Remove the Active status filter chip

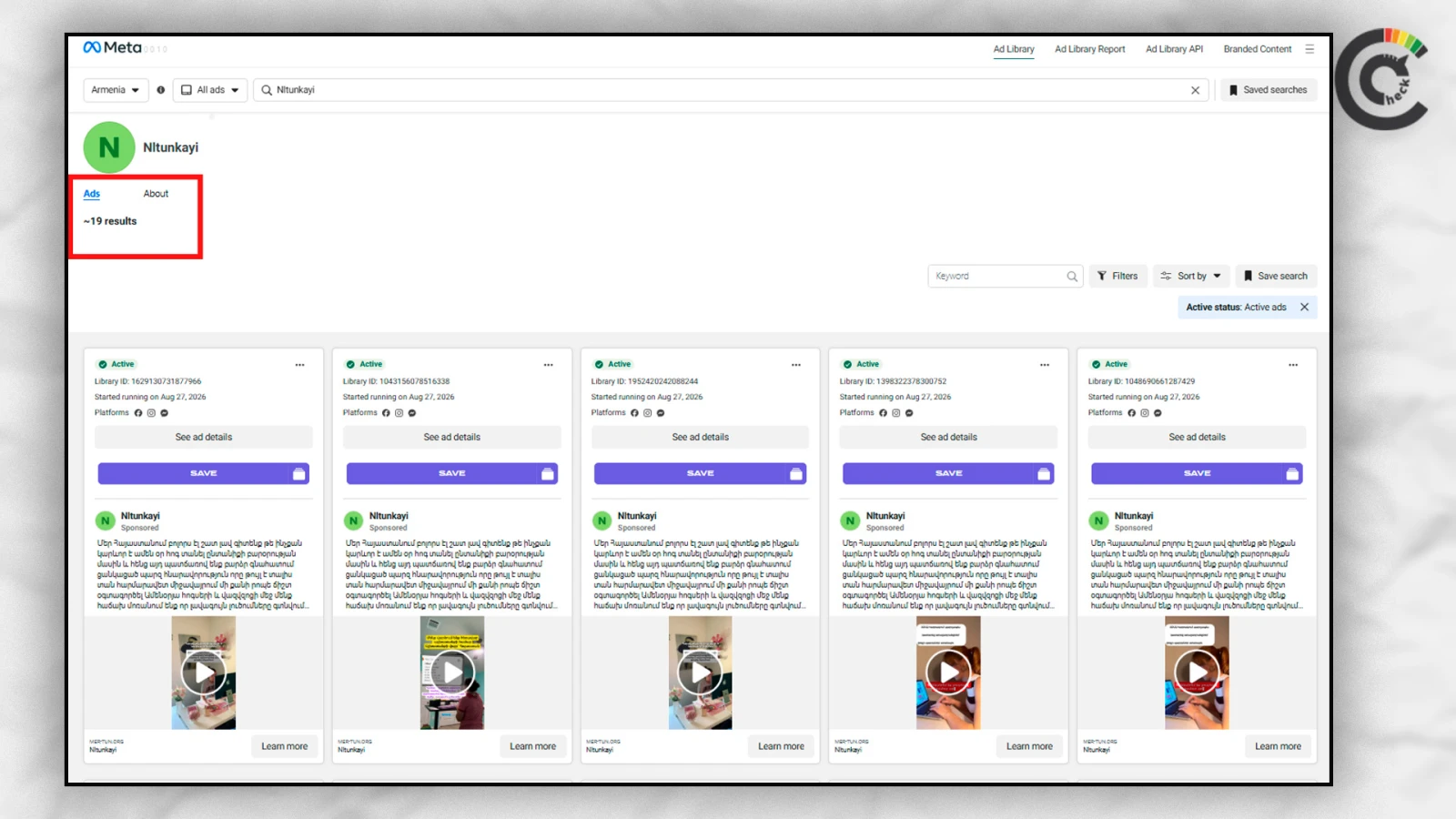[x=1304, y=308]
